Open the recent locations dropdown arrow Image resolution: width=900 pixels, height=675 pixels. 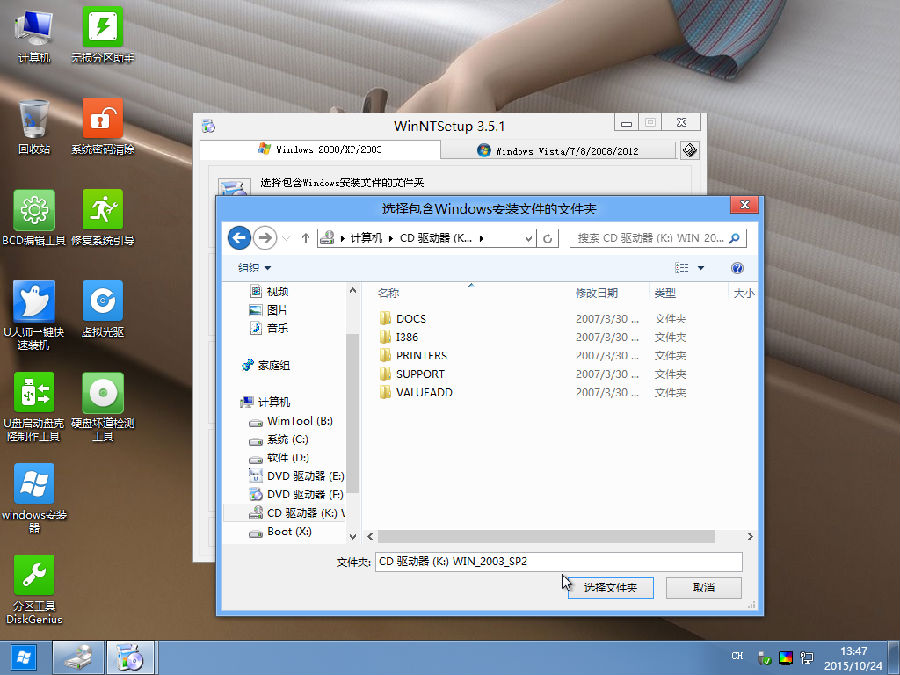[x=286, y=238]
